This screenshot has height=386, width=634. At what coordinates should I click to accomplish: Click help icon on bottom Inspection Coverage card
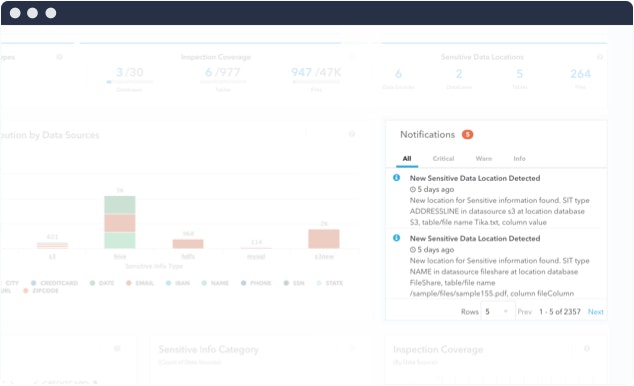coord(587,348)
